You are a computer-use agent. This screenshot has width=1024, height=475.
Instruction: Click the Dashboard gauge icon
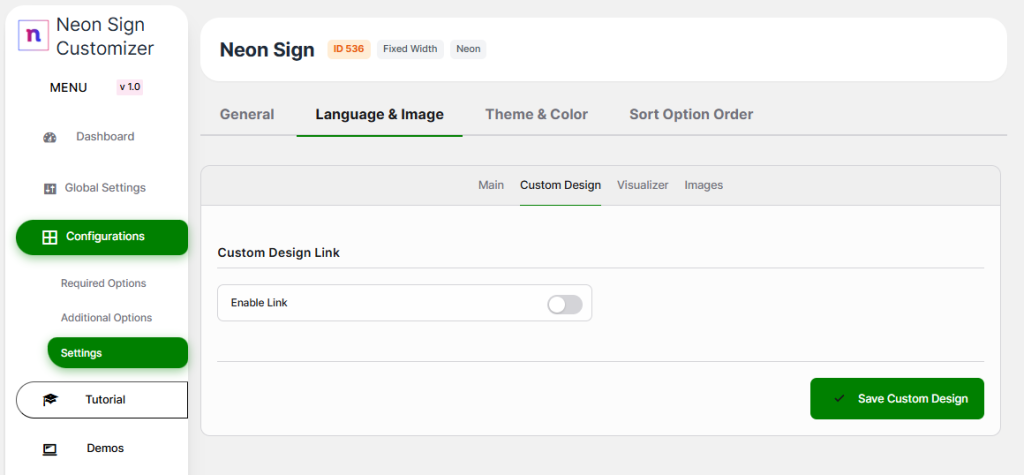50,137
